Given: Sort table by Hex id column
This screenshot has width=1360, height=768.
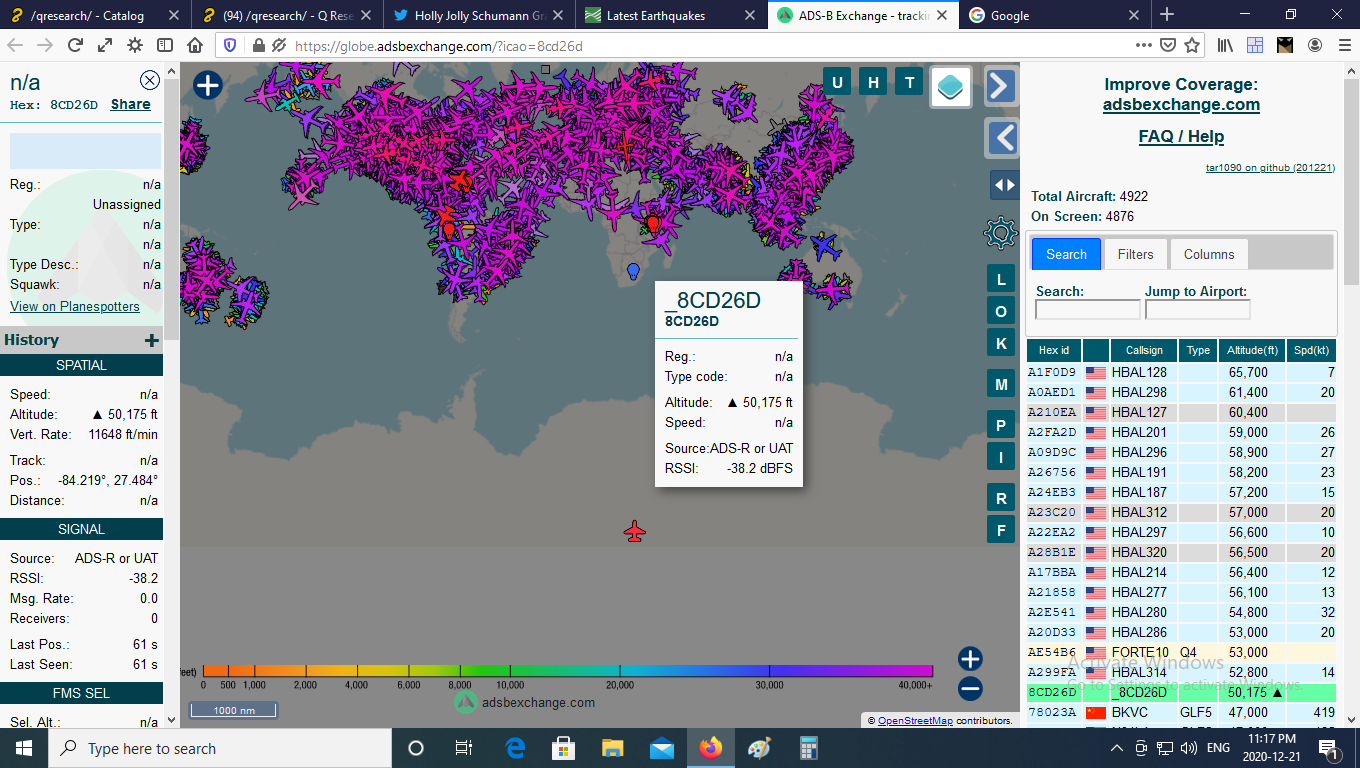Looking at the screenshot, I should [x=1054, y=350].
